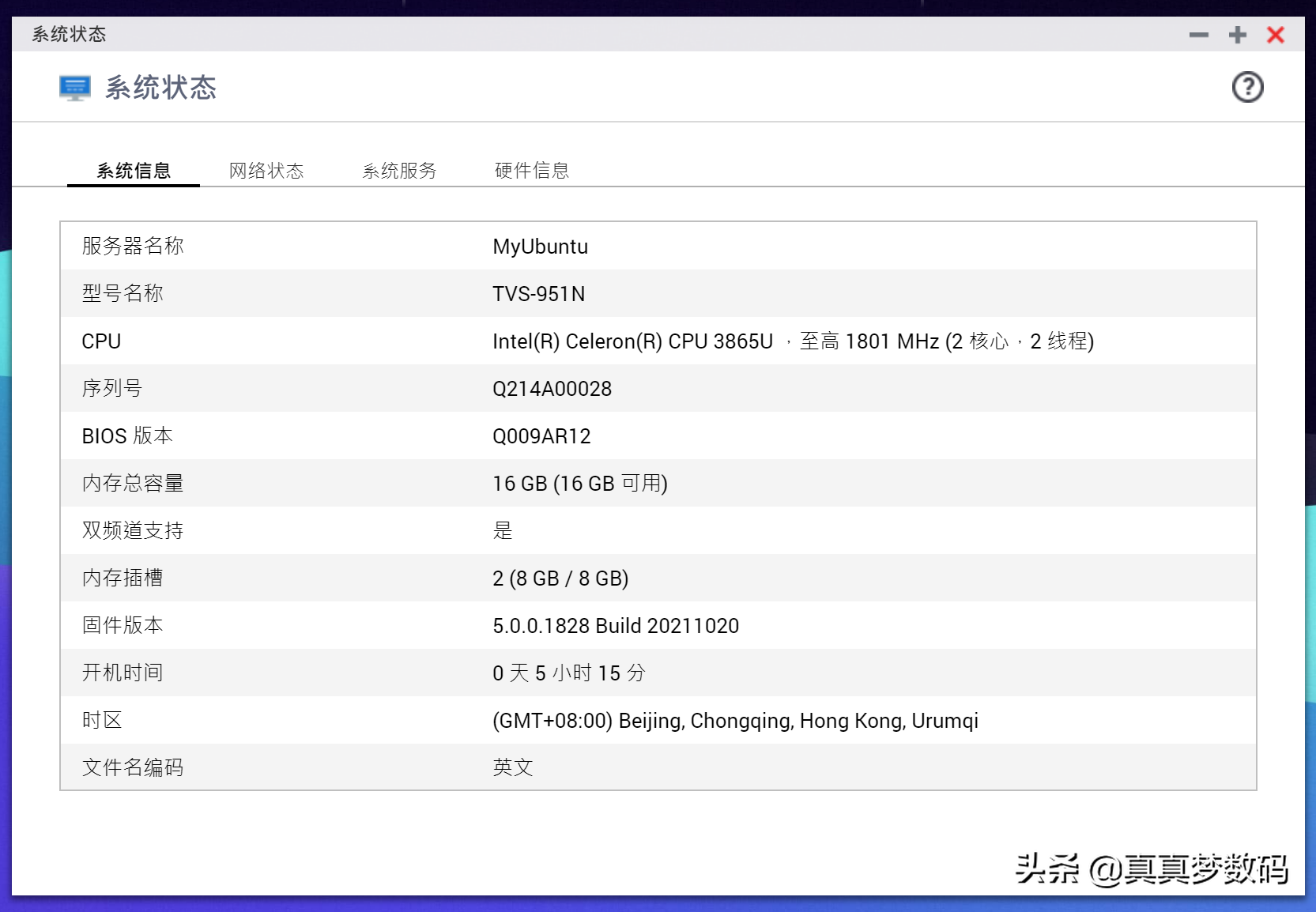Click the system status monitor icon
Screen dimensions: 1316x912
coord(75,88)
